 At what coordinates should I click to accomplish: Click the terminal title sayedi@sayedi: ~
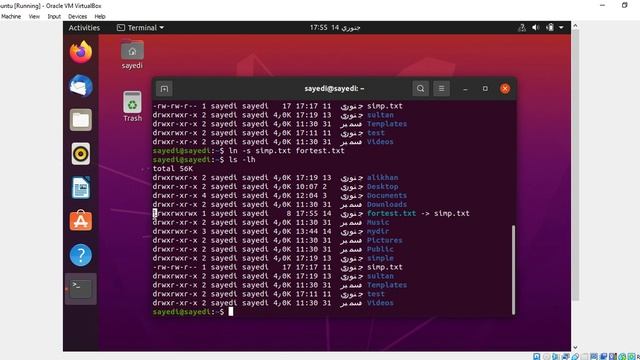click(x=334, y=89)
